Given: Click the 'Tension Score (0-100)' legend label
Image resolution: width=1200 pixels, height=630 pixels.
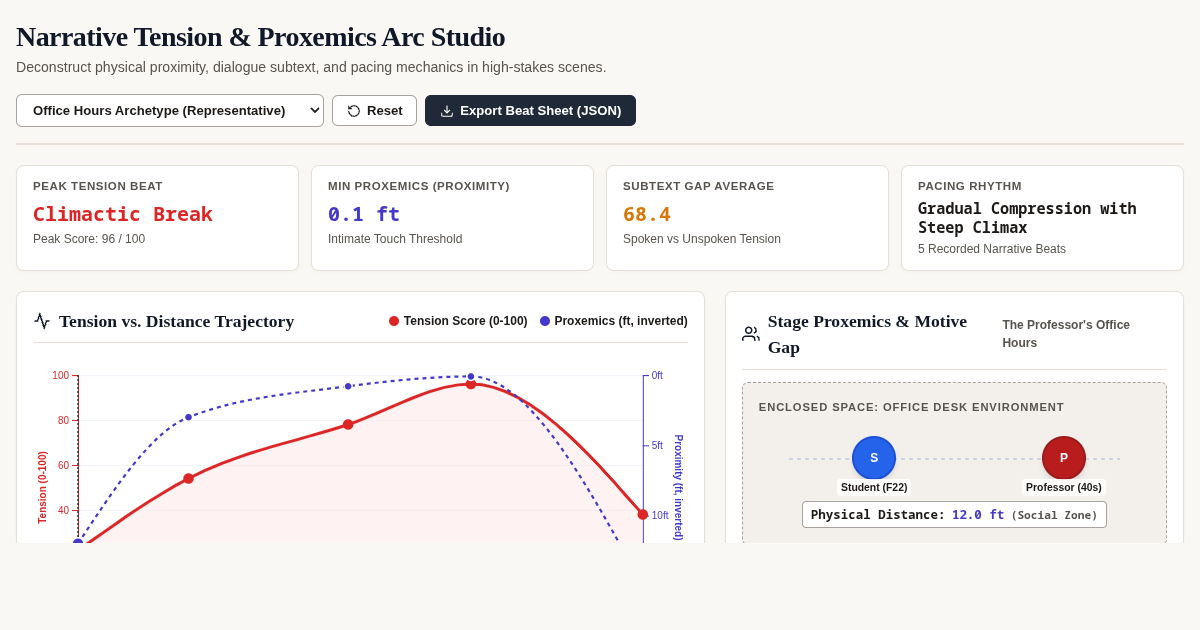Looking at the screenshot, I should (x=465, y=321).
